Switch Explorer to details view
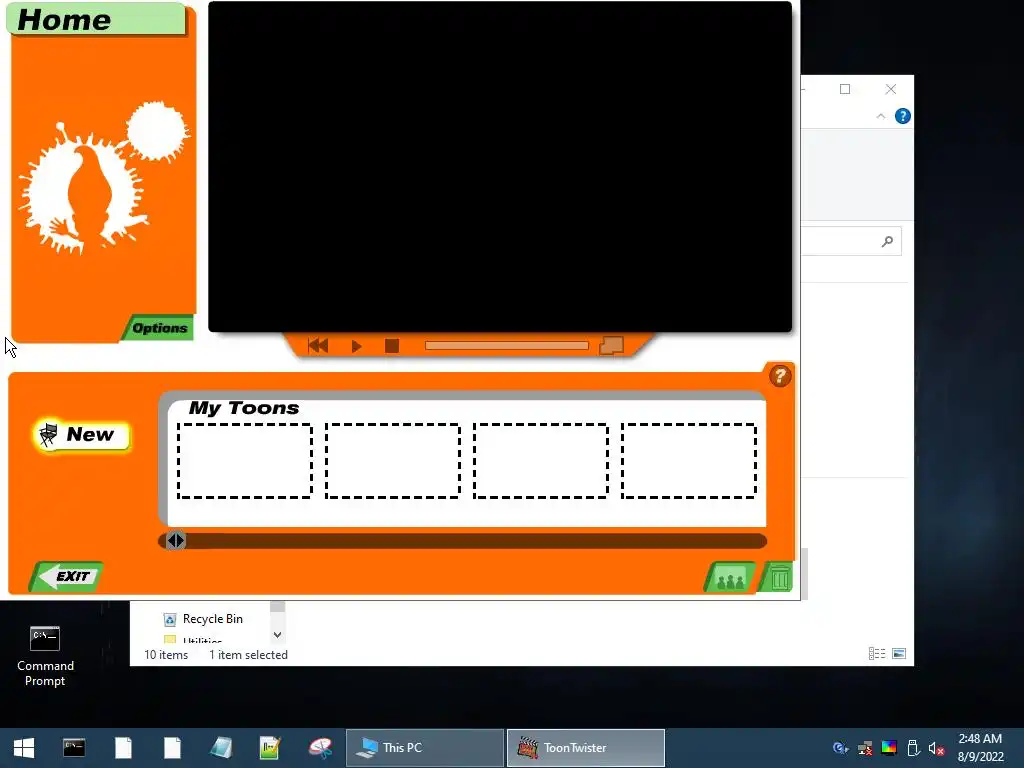The width and height of the screenshot is (1024, 768). (x=877, y=654)
